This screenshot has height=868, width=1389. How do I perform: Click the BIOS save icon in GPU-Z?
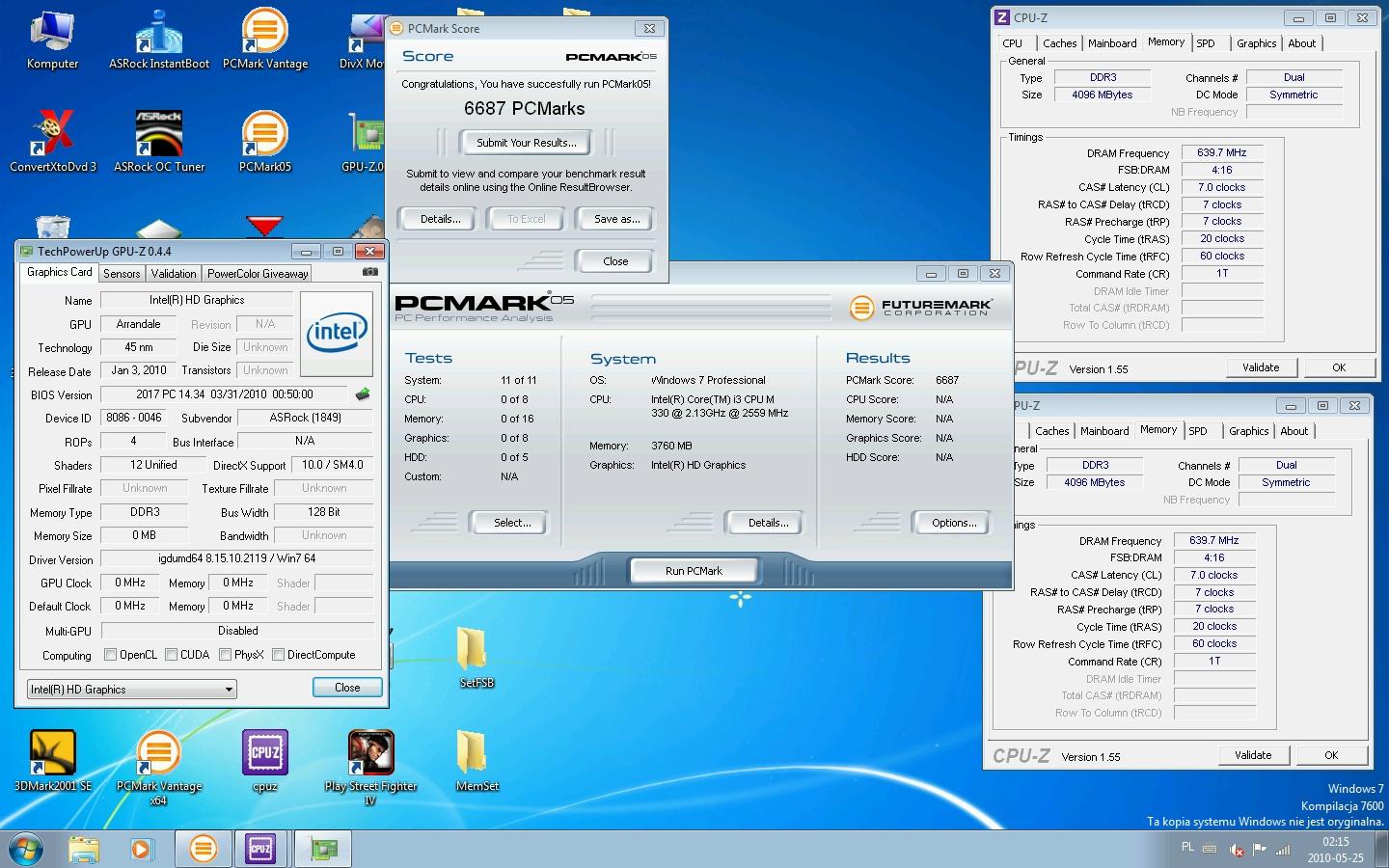[x=363, y=394]
